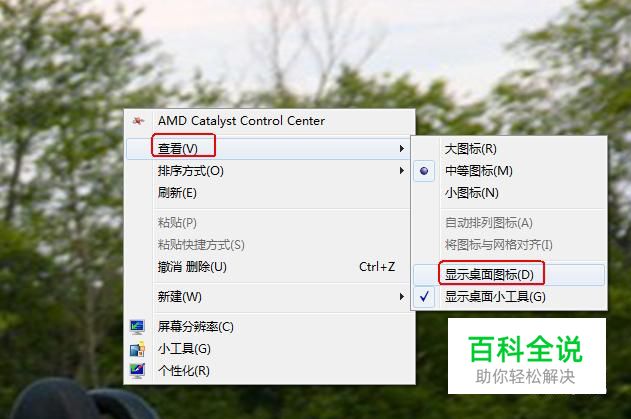Viewport: 631px width, 419px height.
Task: Click the AMD Catalyst Control Center icon
Action: click(138, 121)
